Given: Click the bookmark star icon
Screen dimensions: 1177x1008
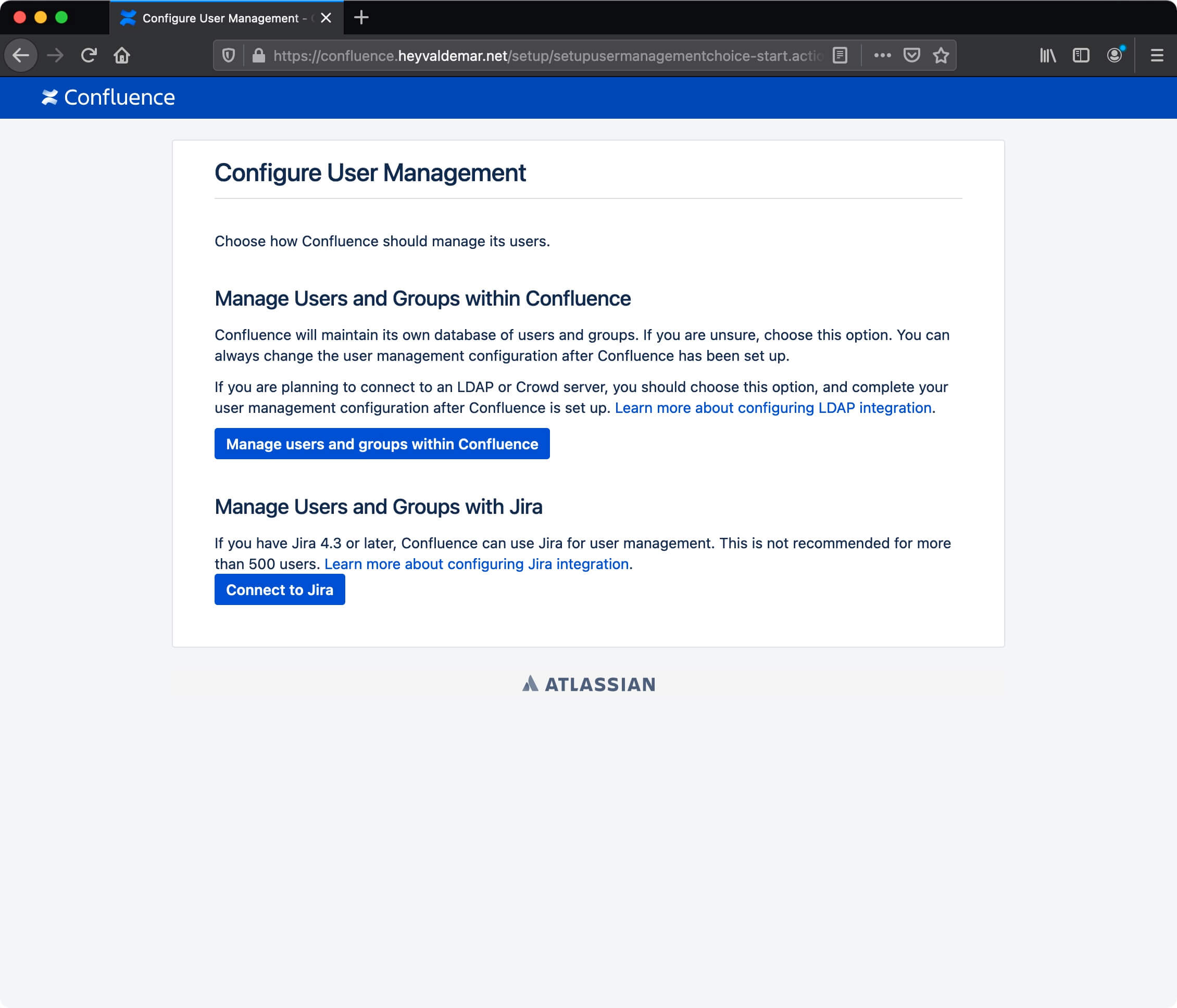Looking at the screenshot, I should click(940, 55).
